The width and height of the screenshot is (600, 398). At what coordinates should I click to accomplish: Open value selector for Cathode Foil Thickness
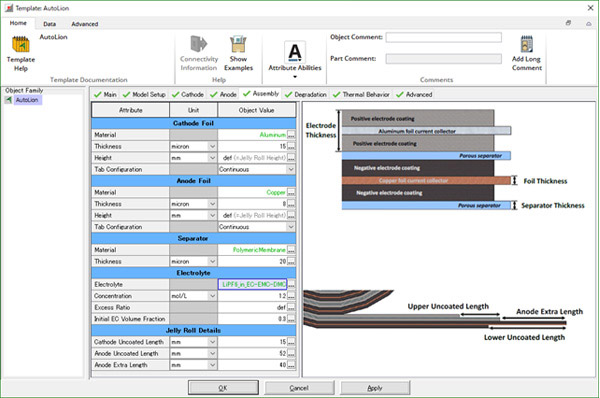pyautogui.click(x=291, y=146)
